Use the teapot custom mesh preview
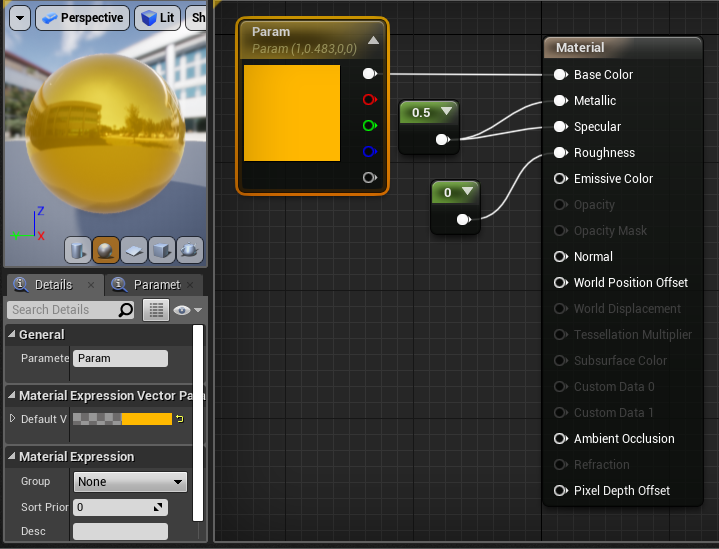 (x=189, y=249)
